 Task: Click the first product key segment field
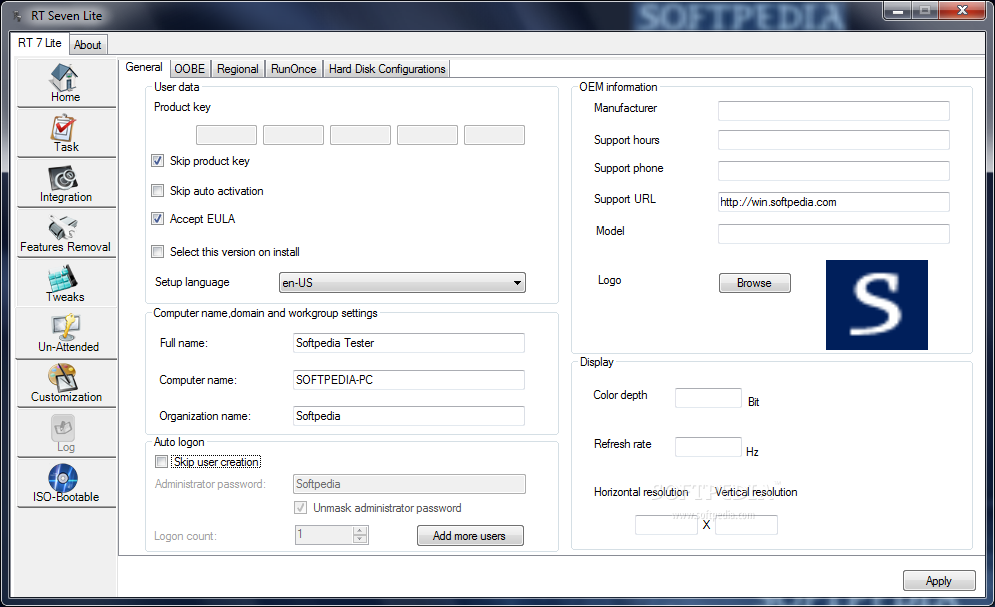(x=227, y=135)
